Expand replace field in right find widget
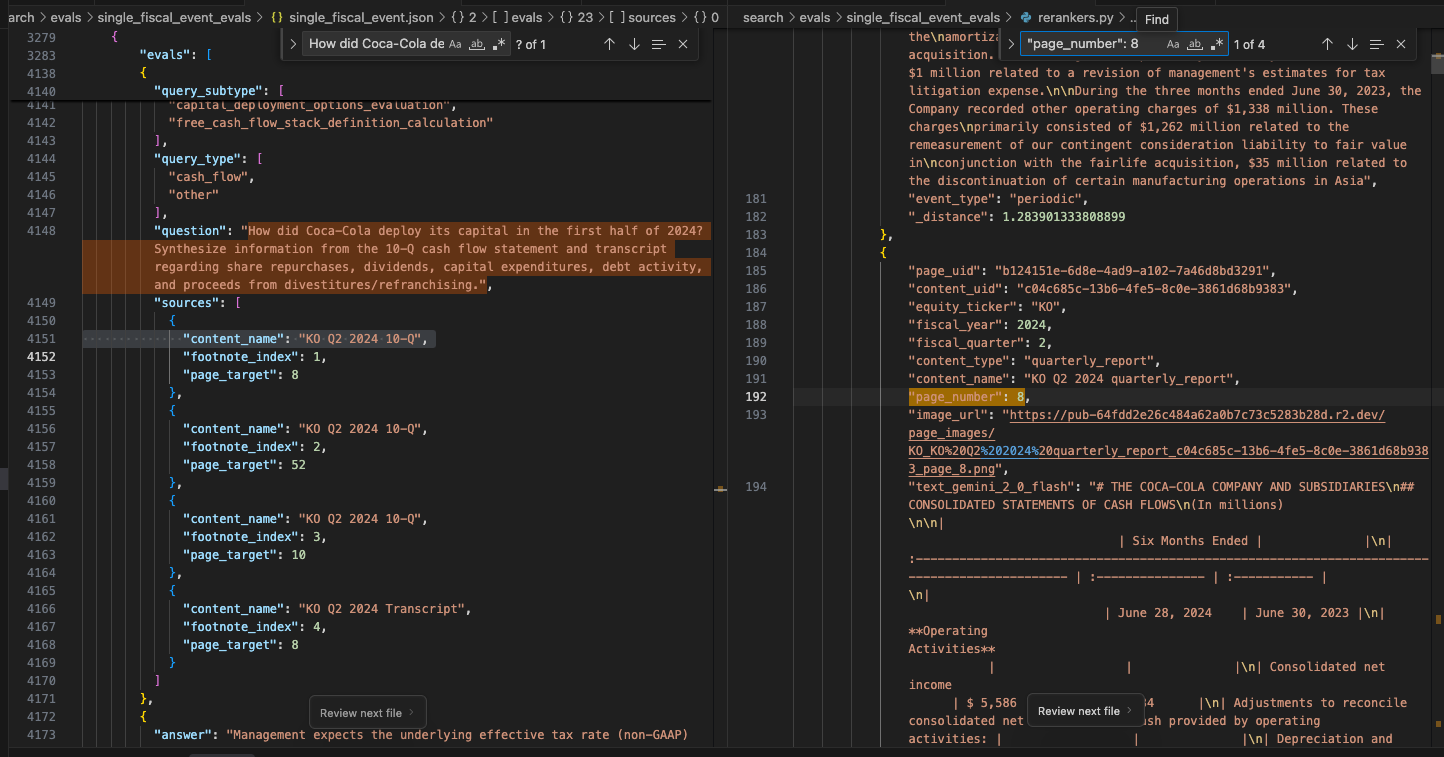Screen dimensions: 1444x757 [x=1011, y=44]
